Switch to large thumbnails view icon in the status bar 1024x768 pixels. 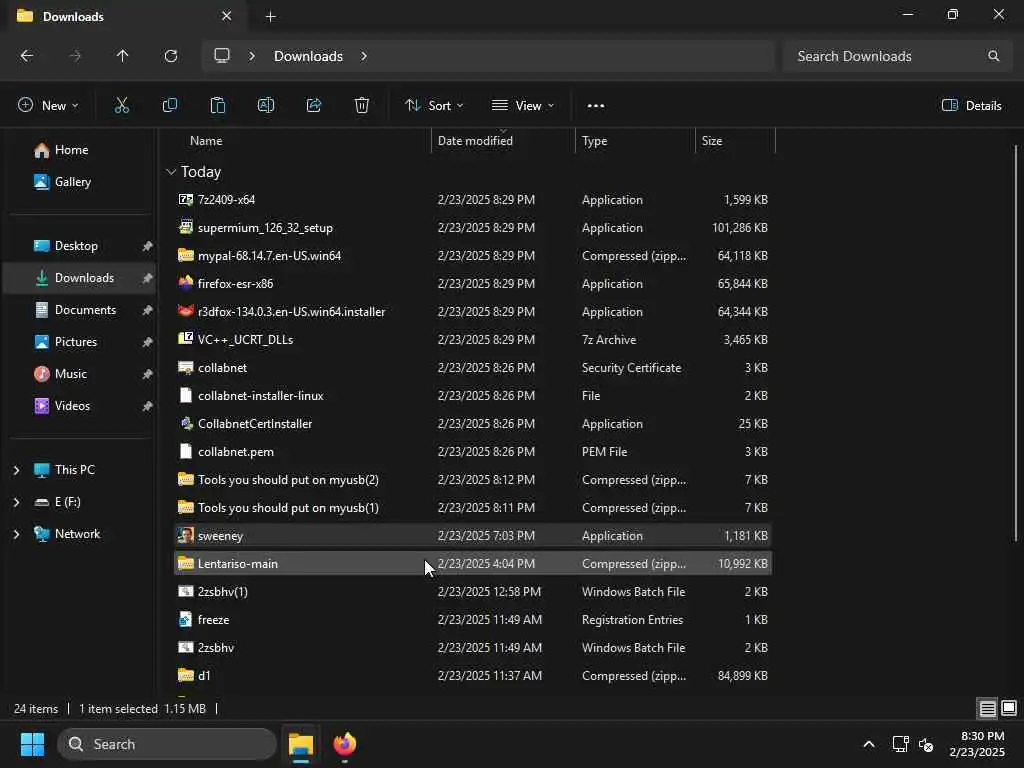tap(1009, 708)
